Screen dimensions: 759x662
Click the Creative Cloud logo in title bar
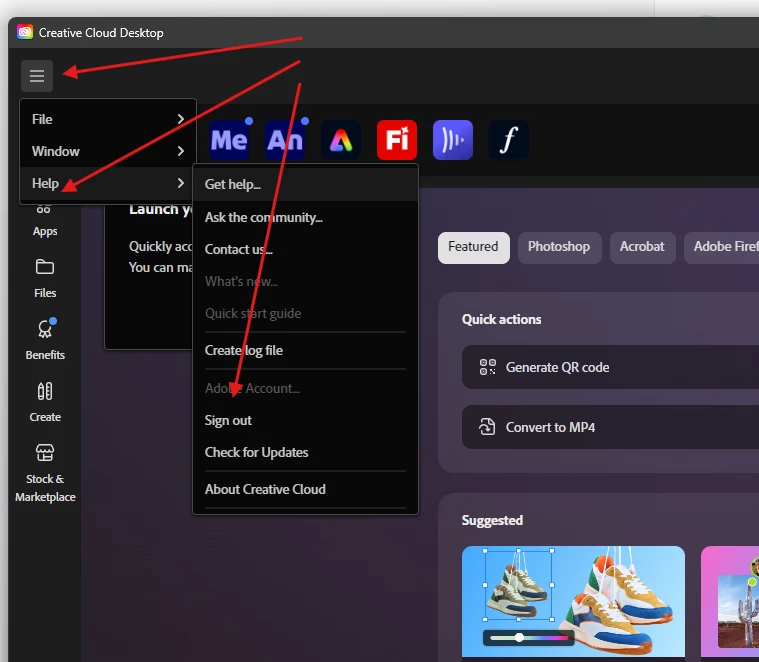[x=25, y=32]
